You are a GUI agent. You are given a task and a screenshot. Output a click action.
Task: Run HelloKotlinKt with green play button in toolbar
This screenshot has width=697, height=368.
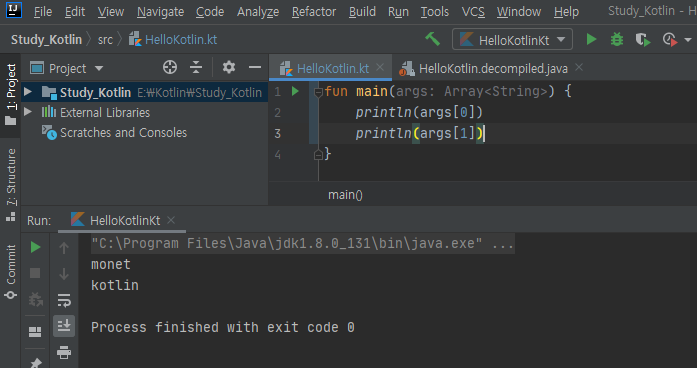click(591, 39)
